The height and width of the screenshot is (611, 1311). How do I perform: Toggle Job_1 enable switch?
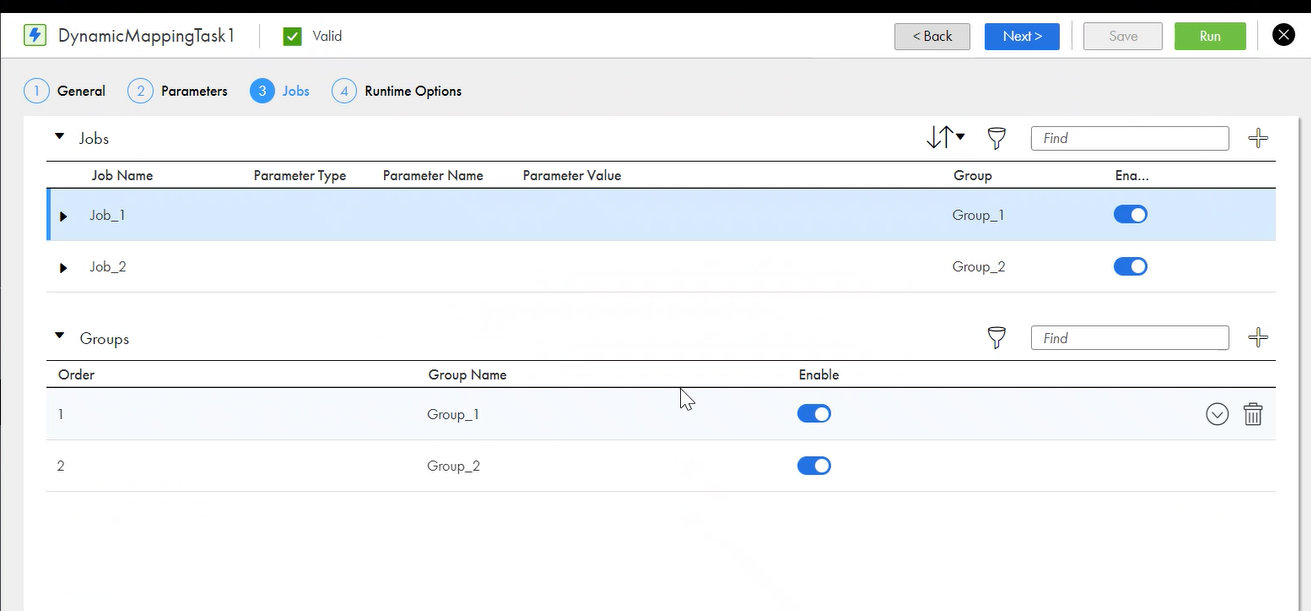pyautogui.click(x=1130, y=214)
